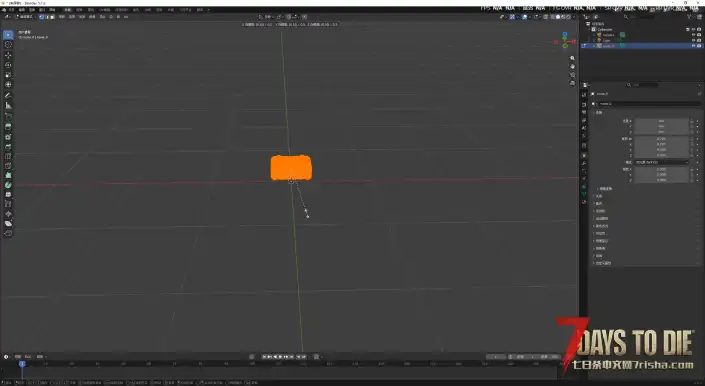Open the File menu in top bar
Viewport: 705px width, 386px height.
coord(12,9)
